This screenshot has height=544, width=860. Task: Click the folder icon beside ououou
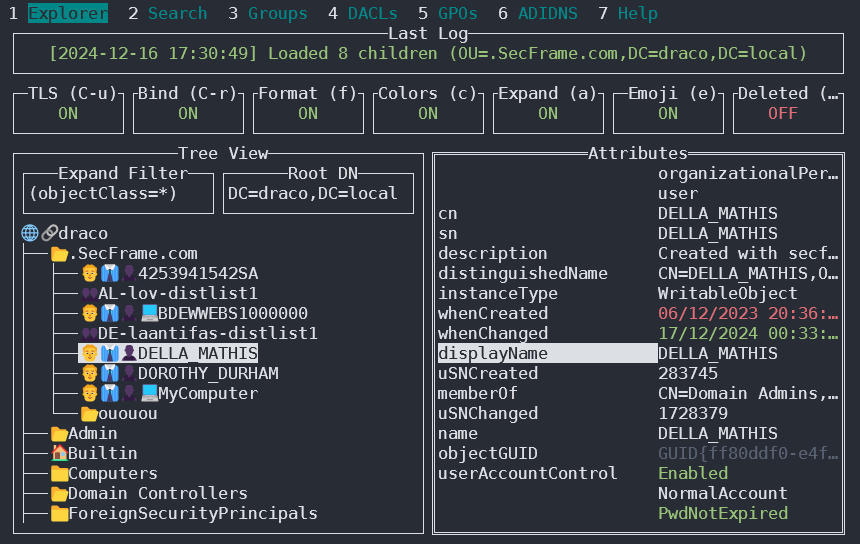[89, 413]
